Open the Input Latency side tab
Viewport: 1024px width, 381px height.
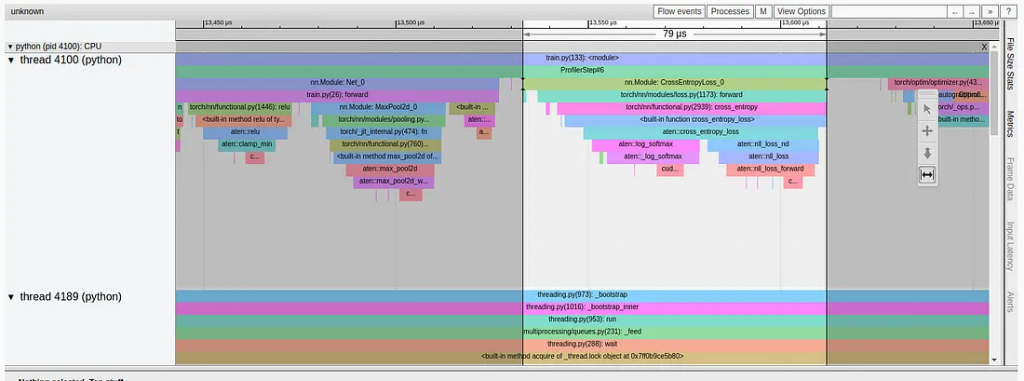pyautogui.click(x=1010, y=246)
